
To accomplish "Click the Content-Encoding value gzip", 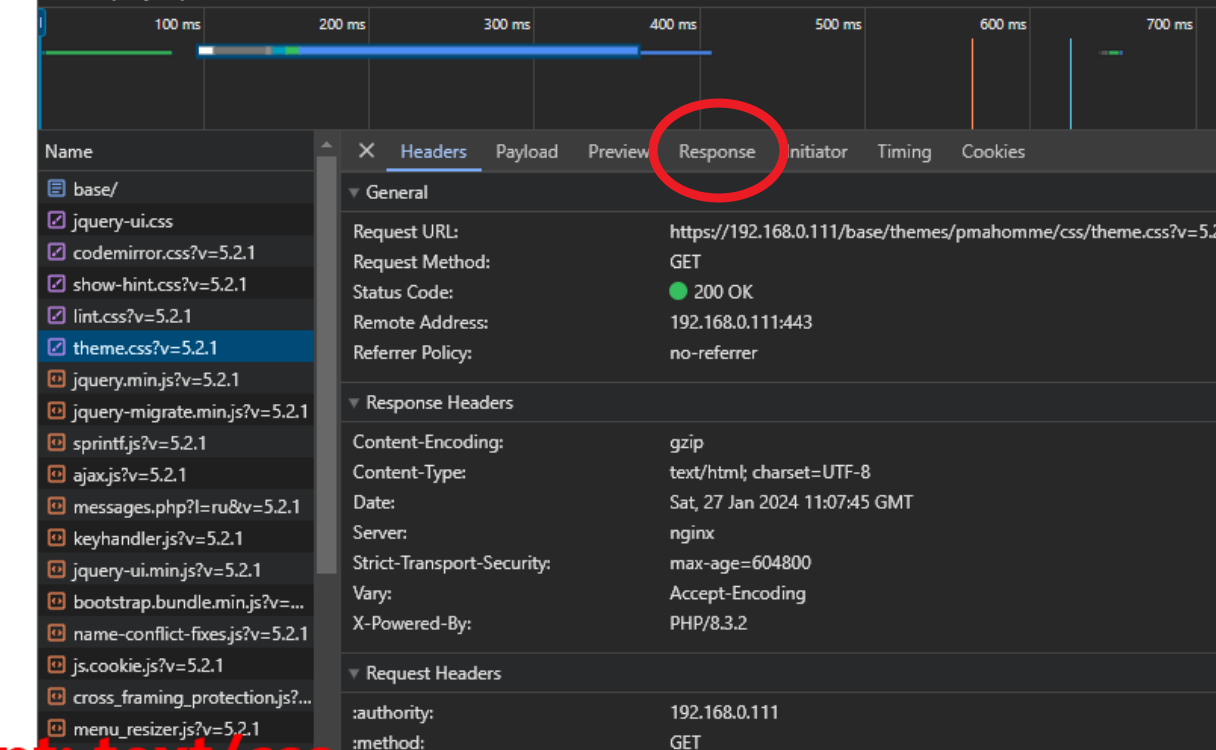I will pyautogui.click(x=687, y=442).
